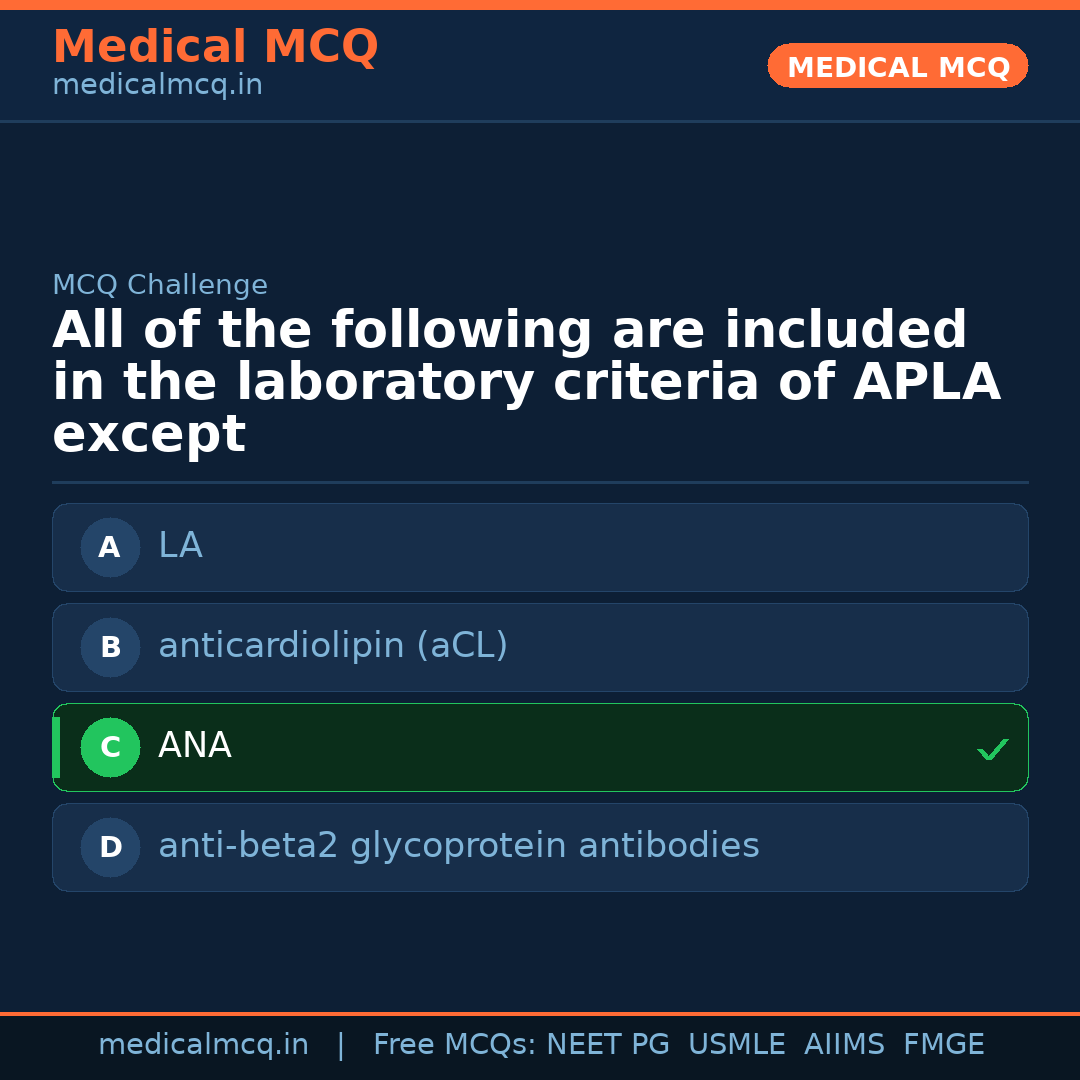The width and height of the screenshot is (1080, 1080).
Task: Click the "MCQ Challenge" label
Action: coord(160,285)
